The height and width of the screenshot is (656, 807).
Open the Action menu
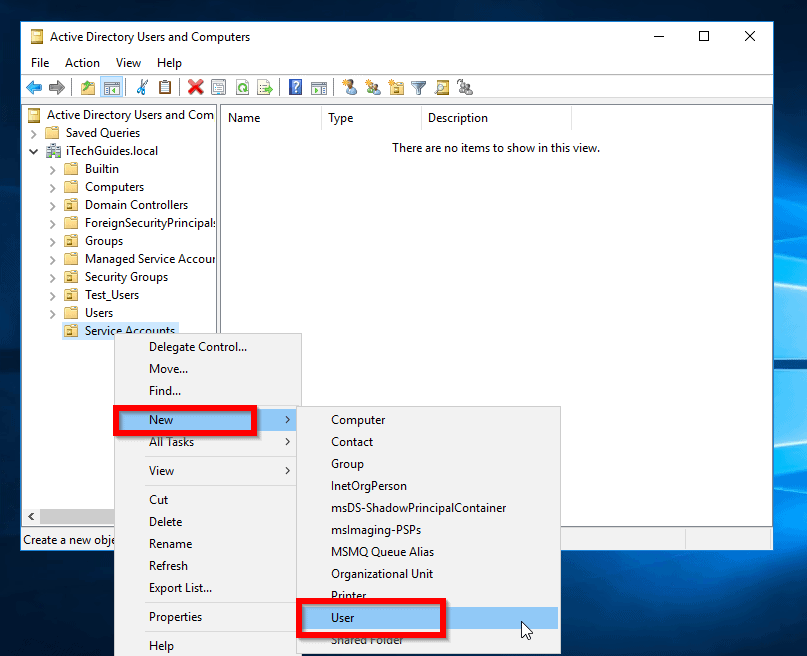tap(82, 62)
